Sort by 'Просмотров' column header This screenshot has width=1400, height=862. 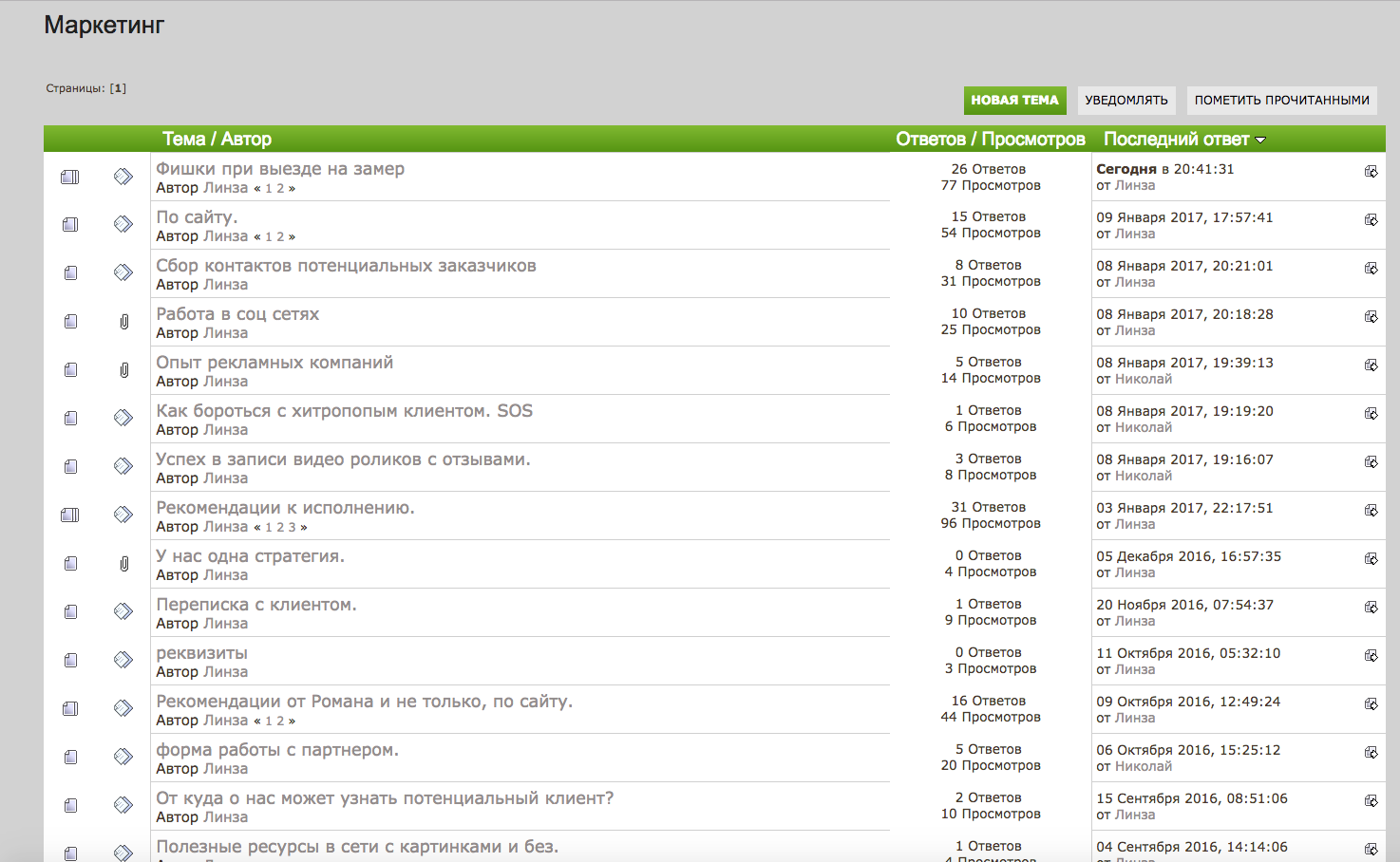point(1032,140)
